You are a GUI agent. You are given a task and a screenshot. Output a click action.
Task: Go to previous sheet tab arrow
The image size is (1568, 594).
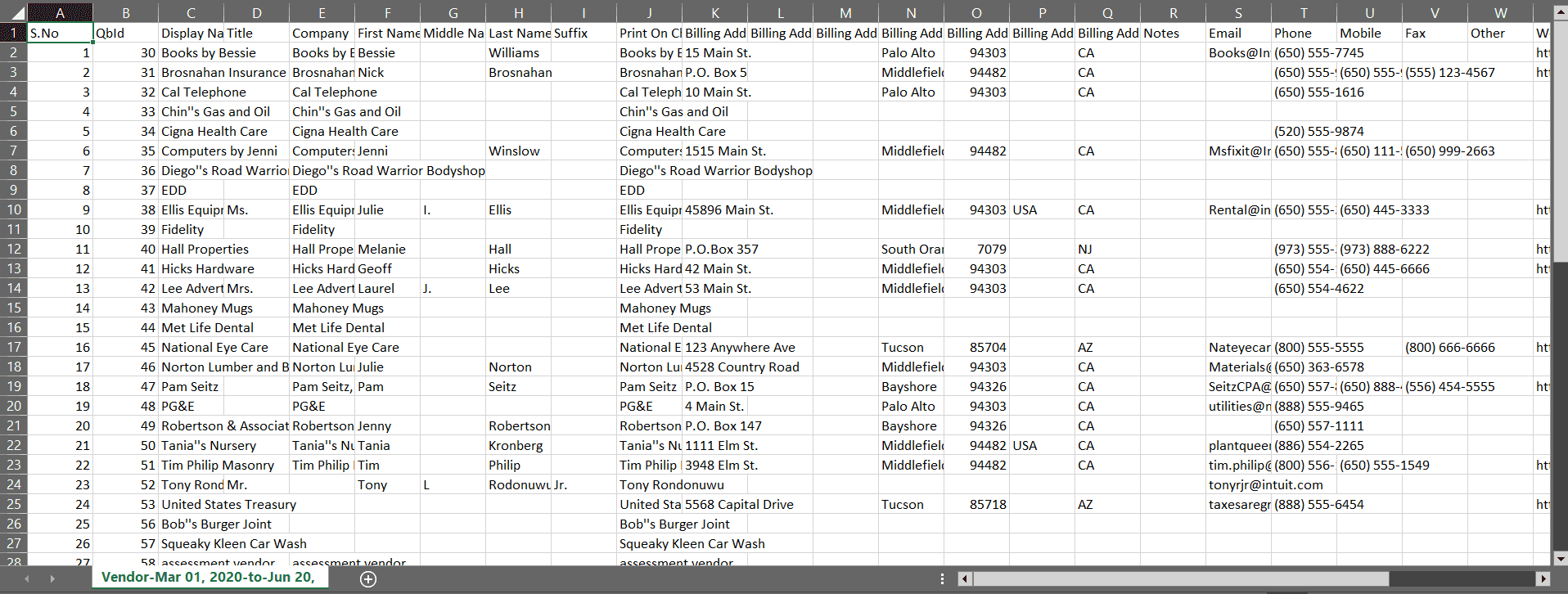click(27, 578)
